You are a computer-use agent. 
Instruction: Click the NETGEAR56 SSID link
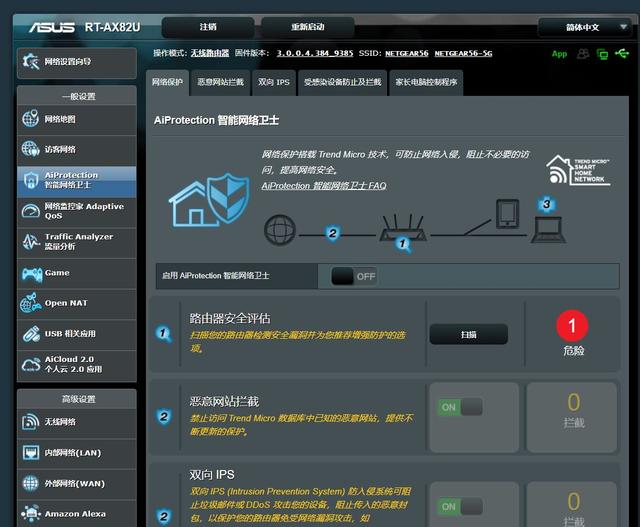(407, 53)
